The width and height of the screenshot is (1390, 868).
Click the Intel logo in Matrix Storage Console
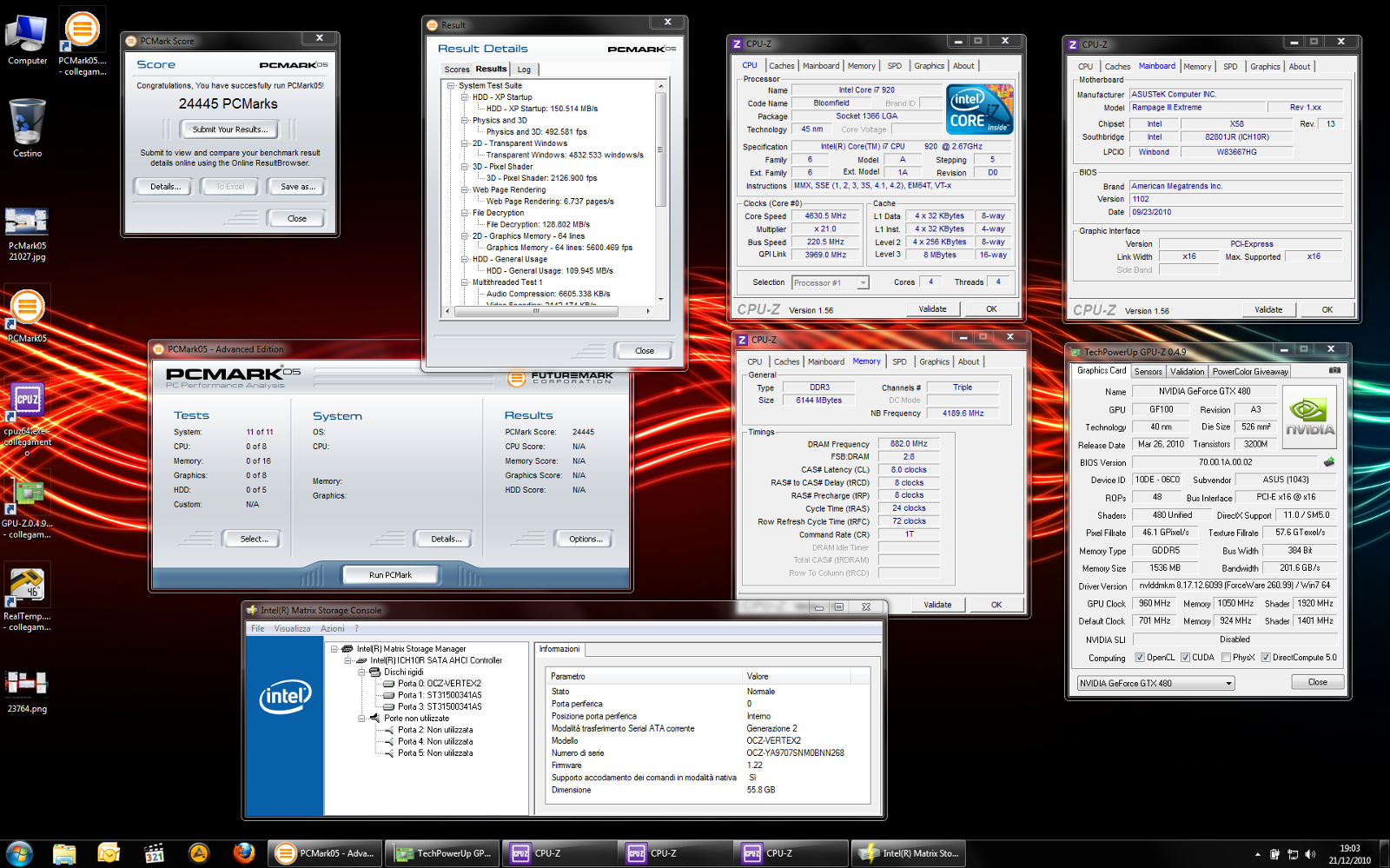(x=285, y=696)
